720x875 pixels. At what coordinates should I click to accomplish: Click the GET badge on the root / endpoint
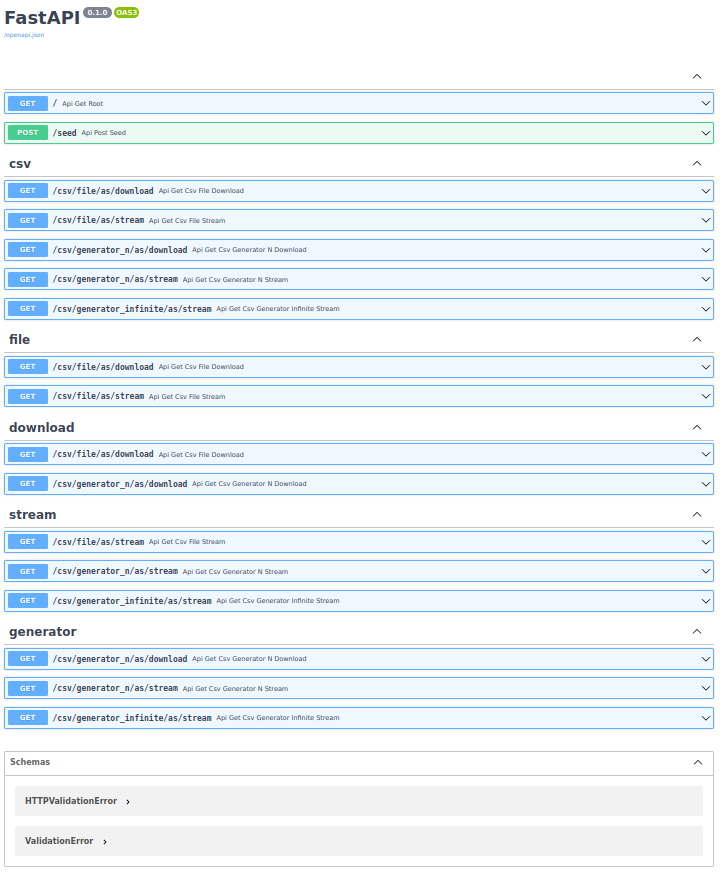pos(27,103)
